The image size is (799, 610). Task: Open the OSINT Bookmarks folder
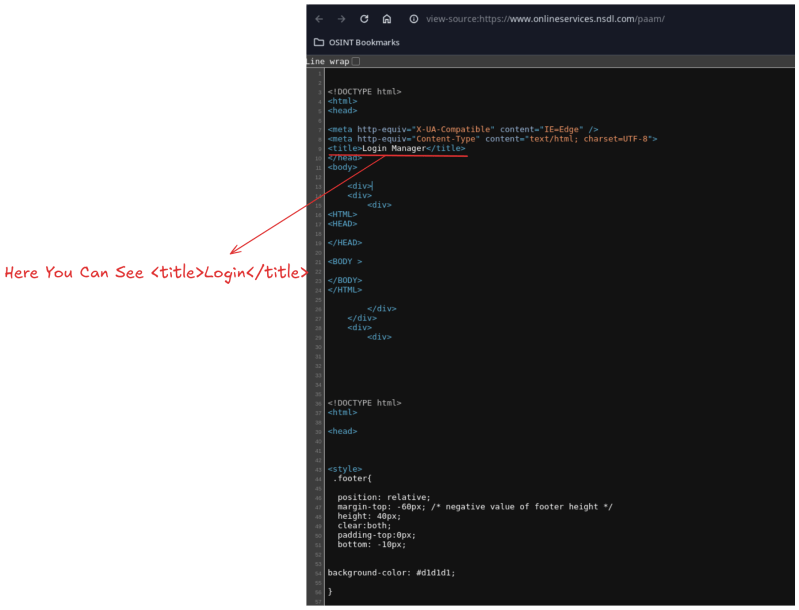click(357, 42)
